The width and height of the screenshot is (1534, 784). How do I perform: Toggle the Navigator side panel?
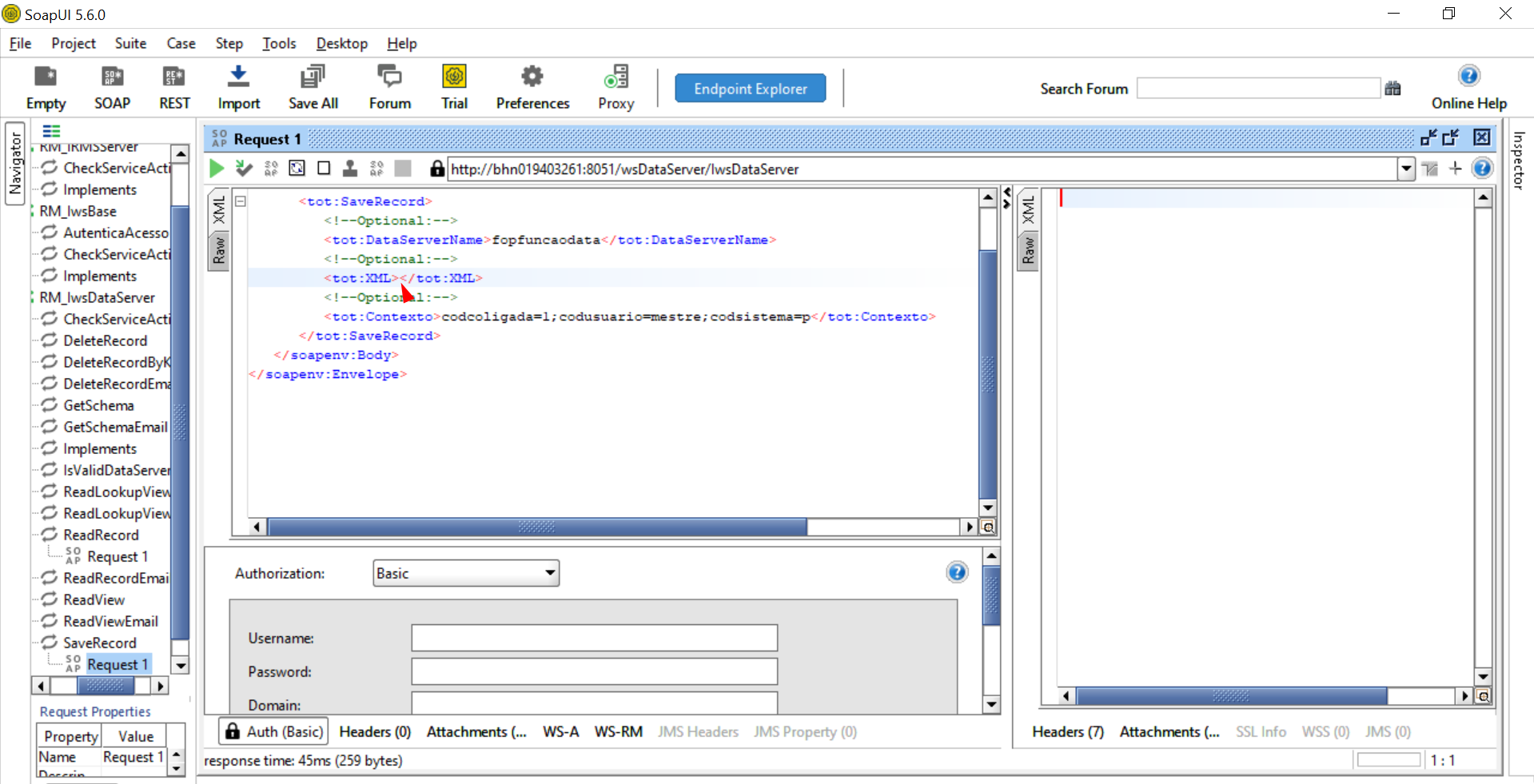coord(15,164)
